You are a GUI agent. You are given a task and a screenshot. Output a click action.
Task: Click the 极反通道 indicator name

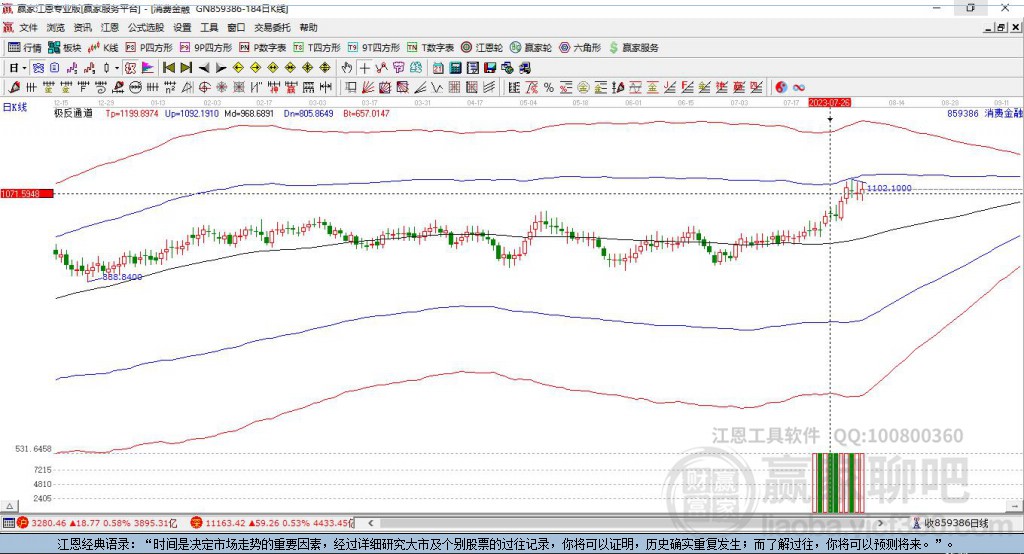(73, 113)
